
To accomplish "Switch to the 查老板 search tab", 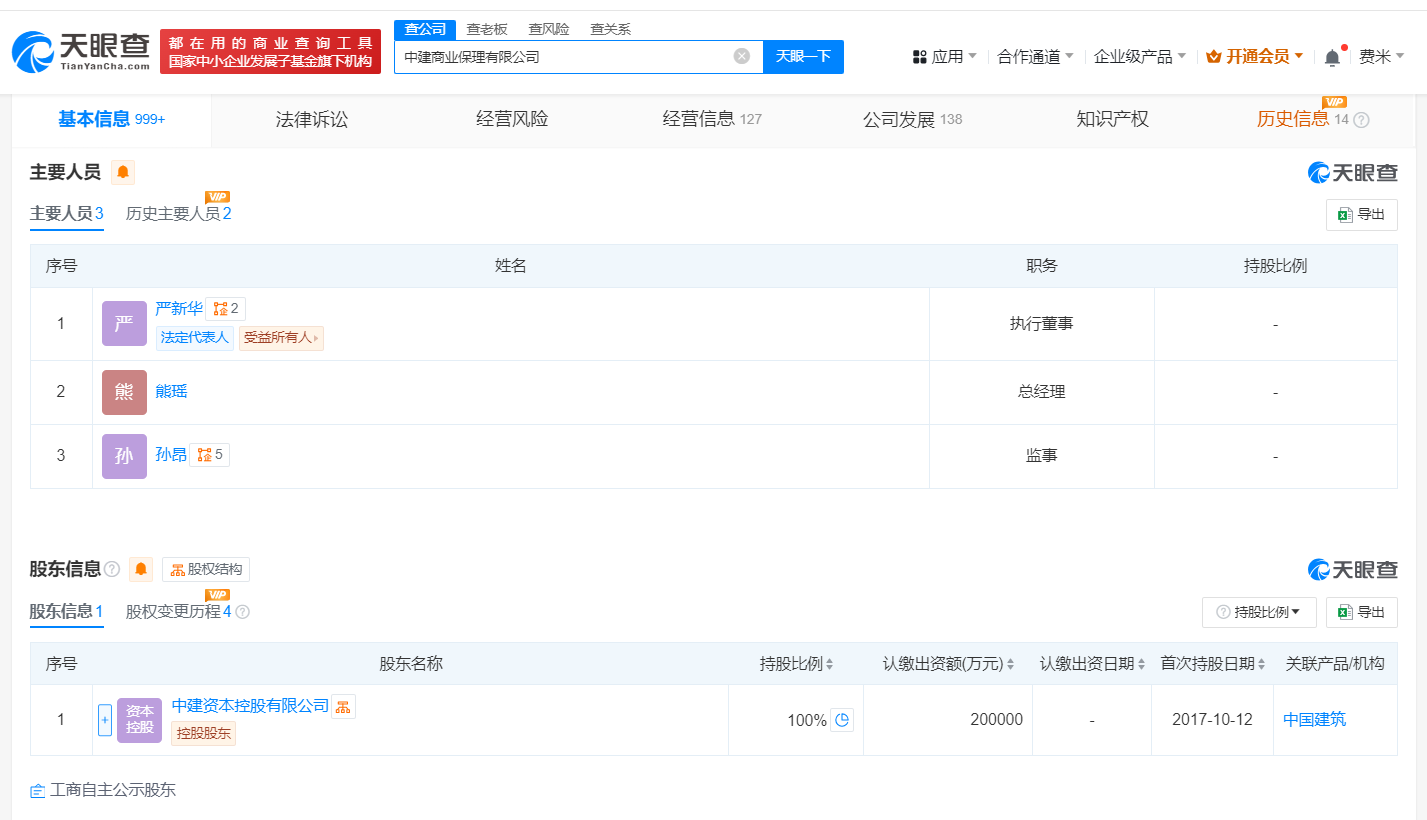I will click(x=487, y=29).
